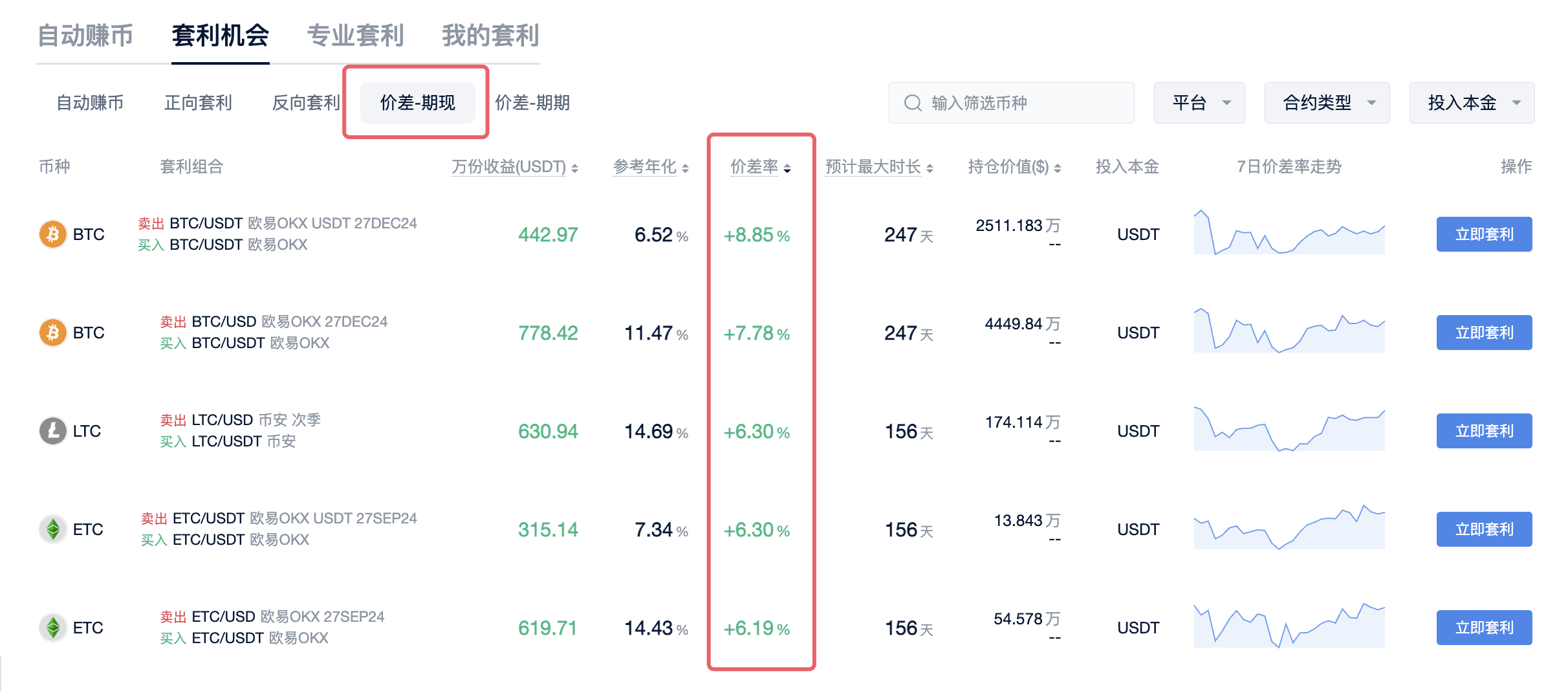Image resolution: width=1568 pixels, height=691 pixels.
Task: Click 立即套利 for ETC 315.14 row
Action: [1485, 529]
